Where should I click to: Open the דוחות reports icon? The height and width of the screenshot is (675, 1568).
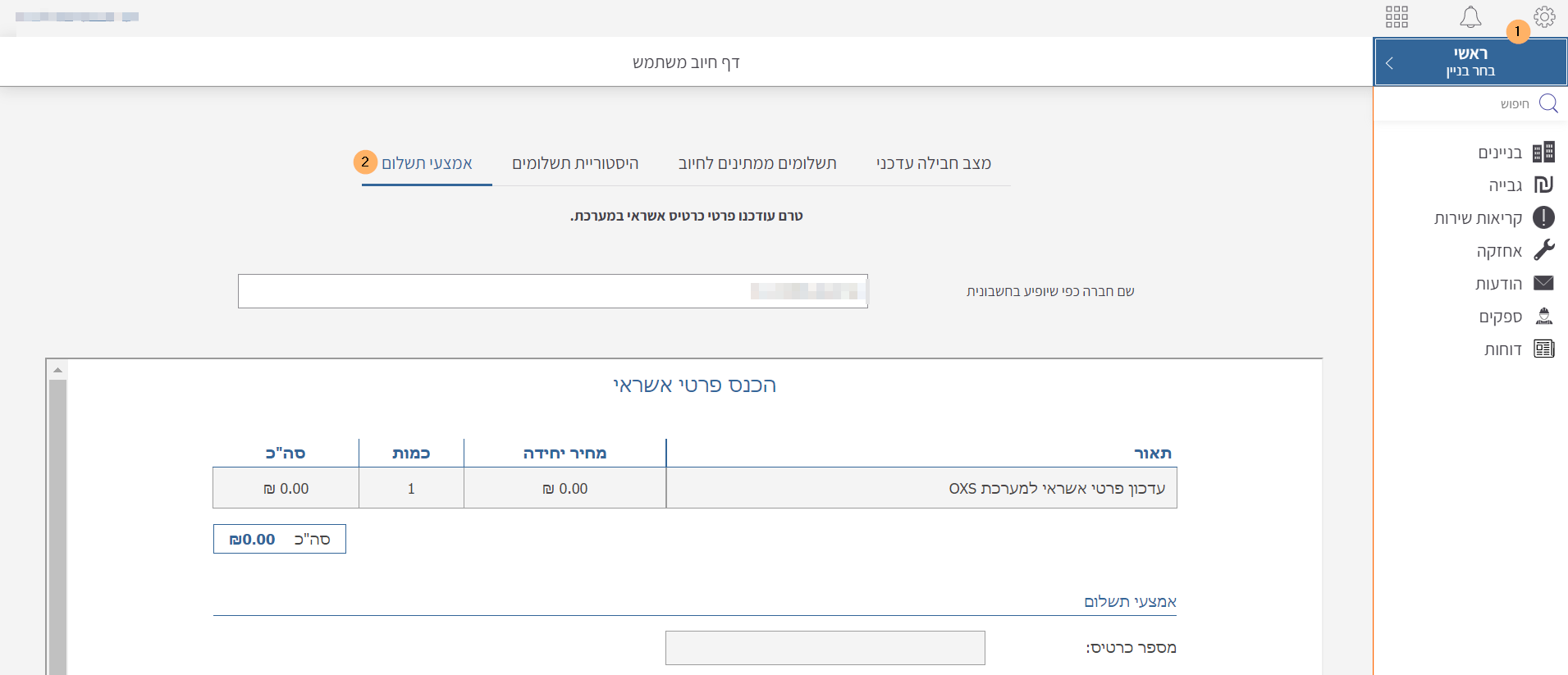tap(1543, 349)
